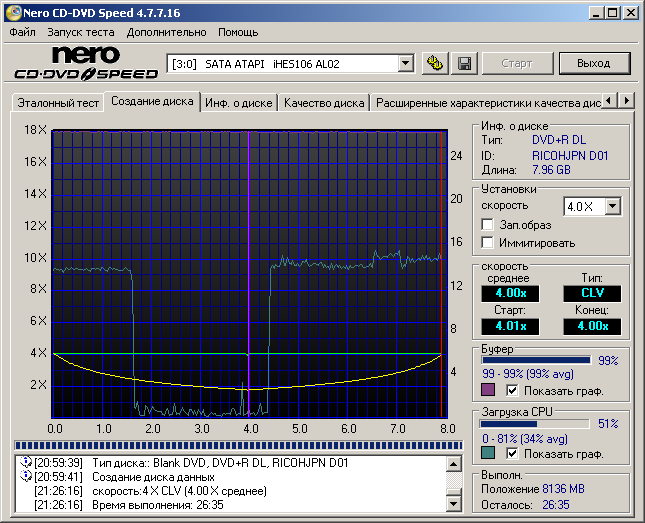Viewport: 645px width, 523px height.
Task: Click the purple buffer graph color swatch
Action: tap(488, 390)
